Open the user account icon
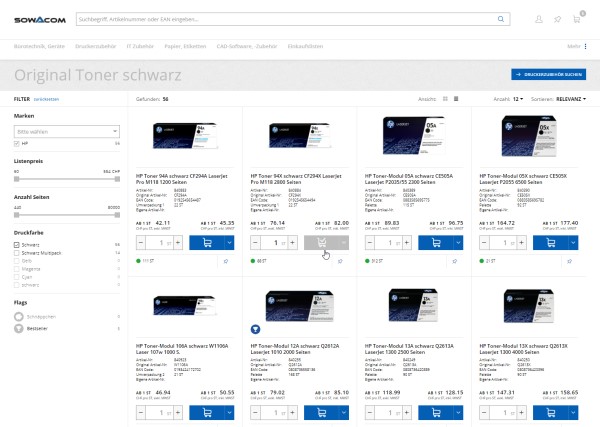 [539, 19]
